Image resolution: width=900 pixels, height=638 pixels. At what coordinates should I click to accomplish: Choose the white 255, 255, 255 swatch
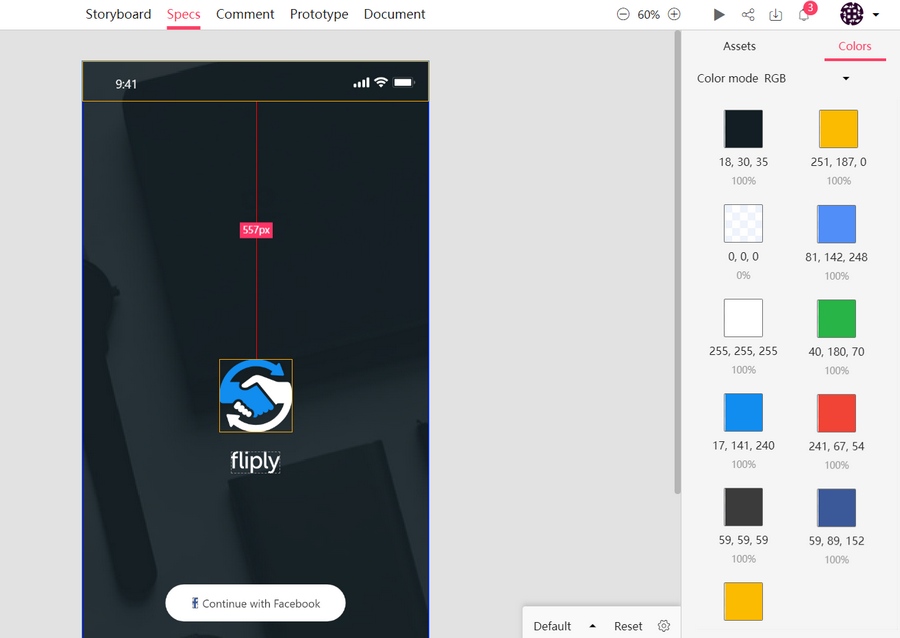743,318
